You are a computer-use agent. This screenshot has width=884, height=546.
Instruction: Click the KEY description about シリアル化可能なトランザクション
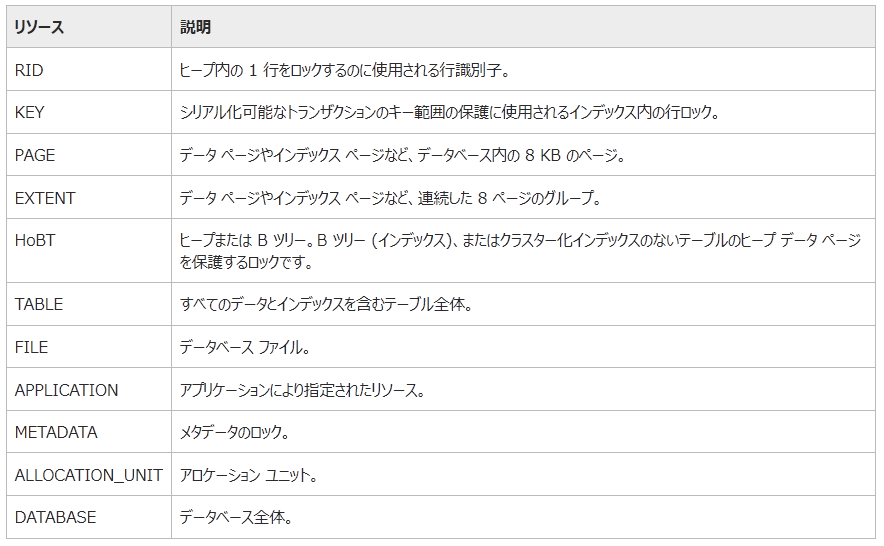point(449,113)
